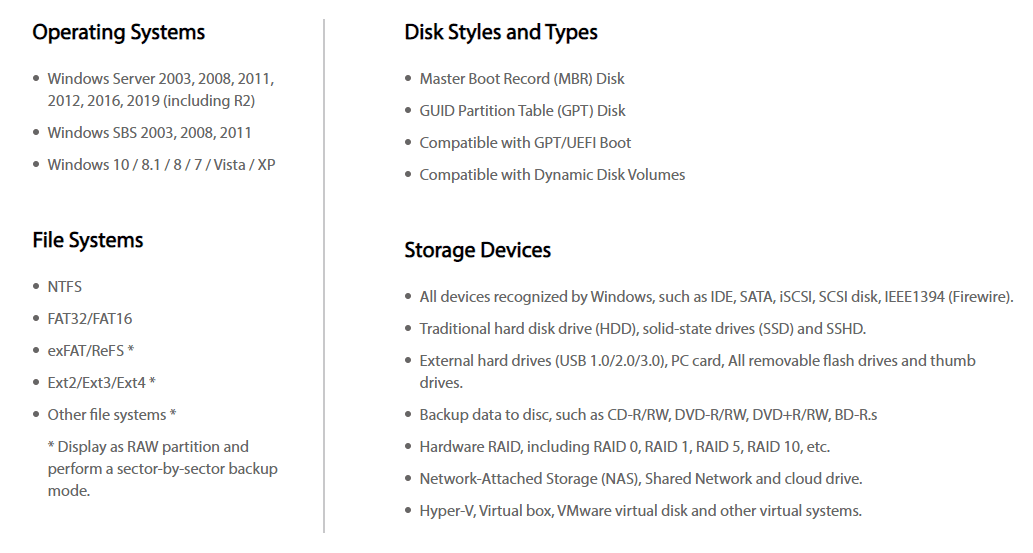
Task: Click the File Systems heading
Action: tap(88, 240)
